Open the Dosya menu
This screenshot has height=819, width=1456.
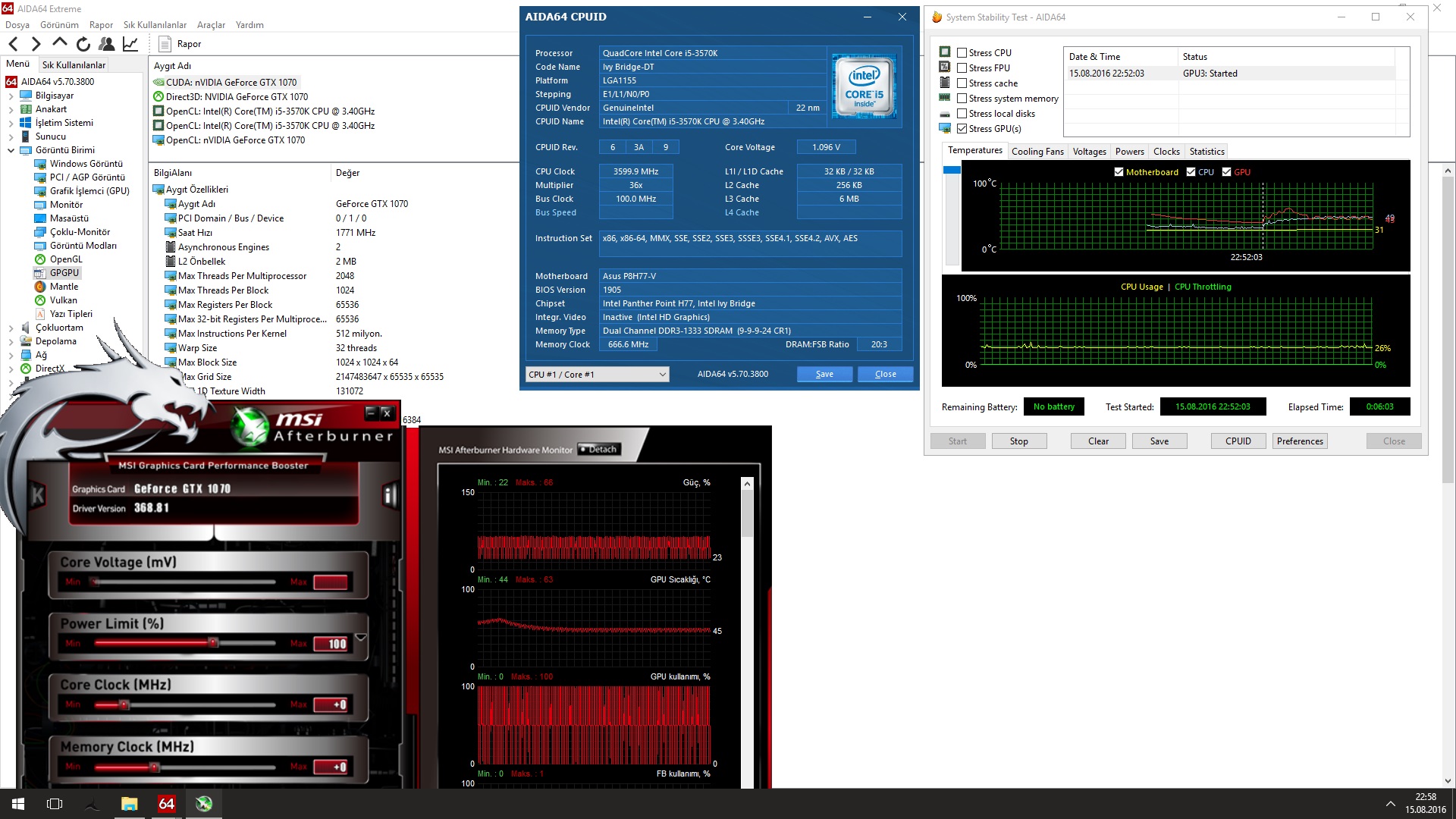pyautogui.click(x=17, y=25)
